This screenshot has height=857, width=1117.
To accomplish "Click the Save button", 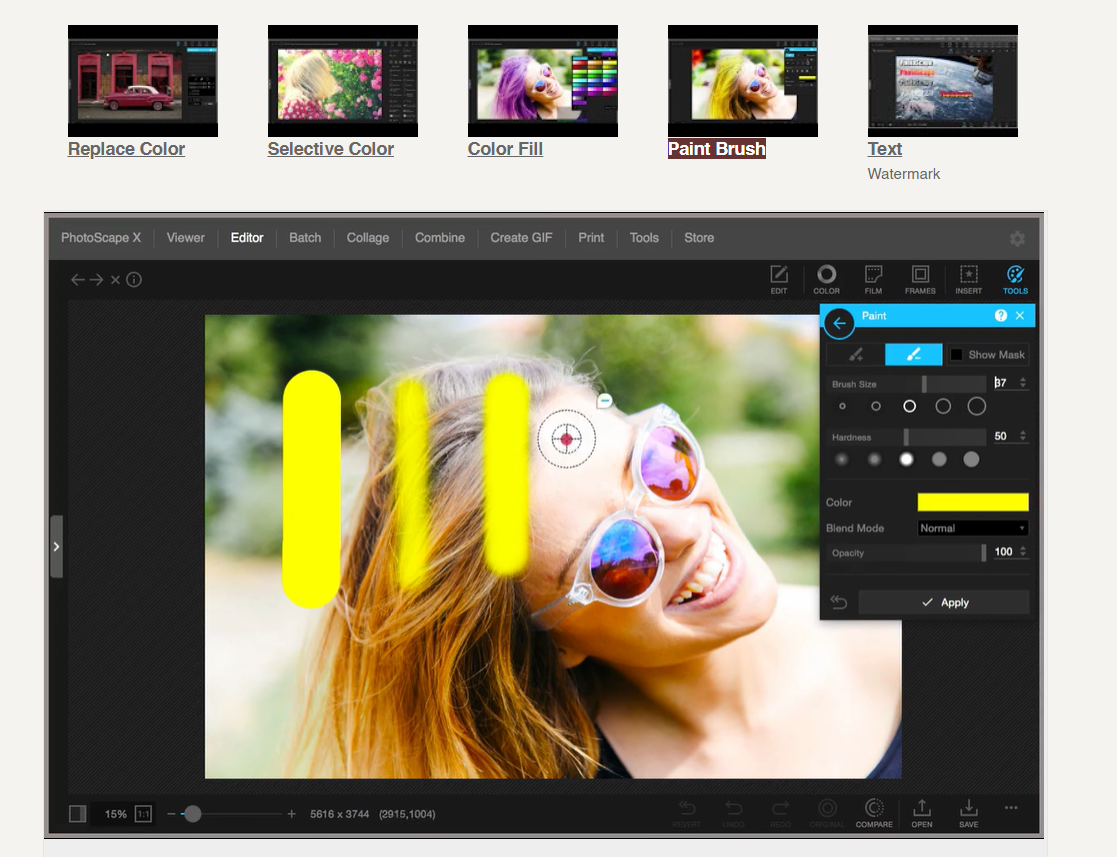I will coord(969,813).
